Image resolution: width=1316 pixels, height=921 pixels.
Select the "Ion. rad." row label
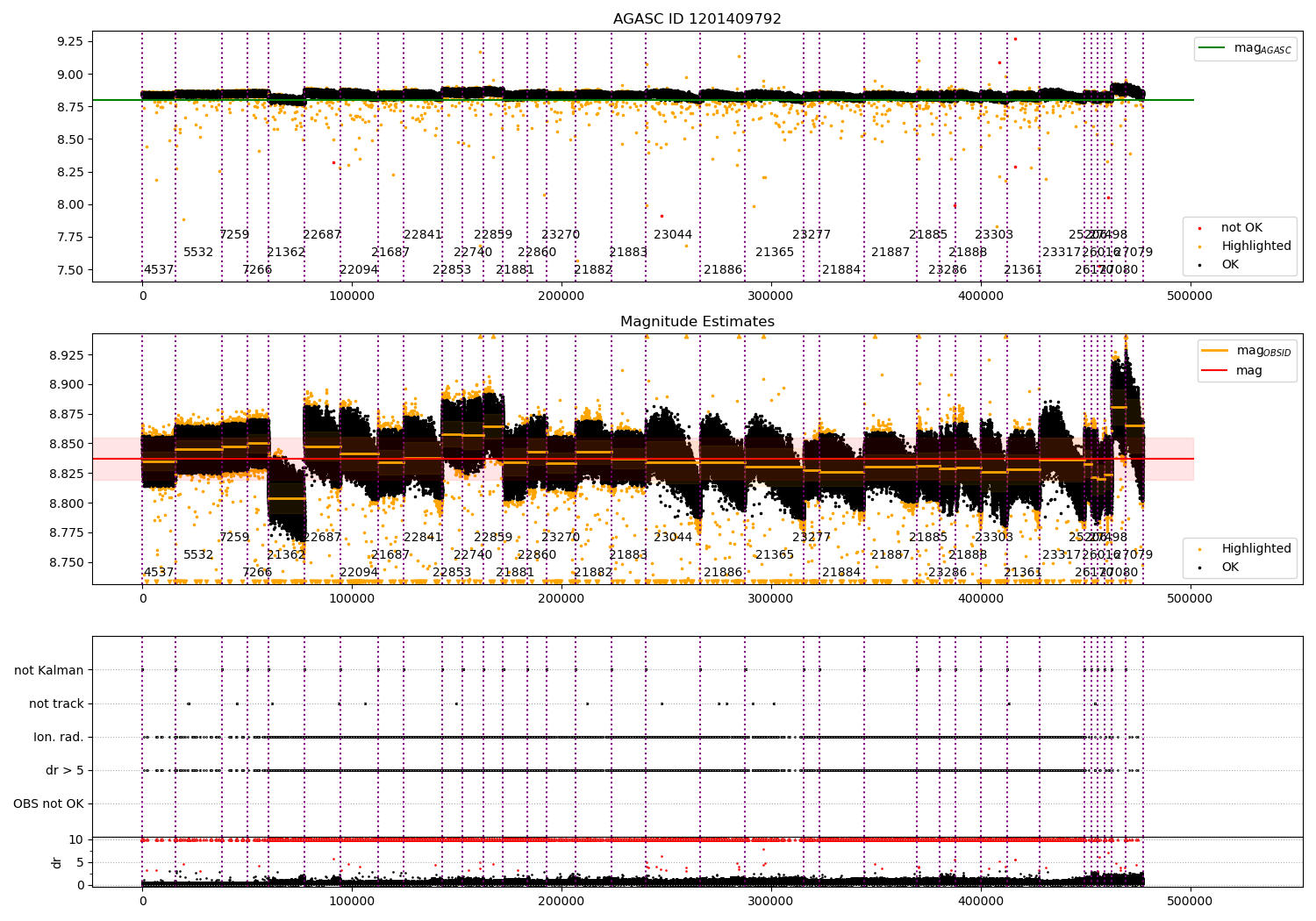59,737
